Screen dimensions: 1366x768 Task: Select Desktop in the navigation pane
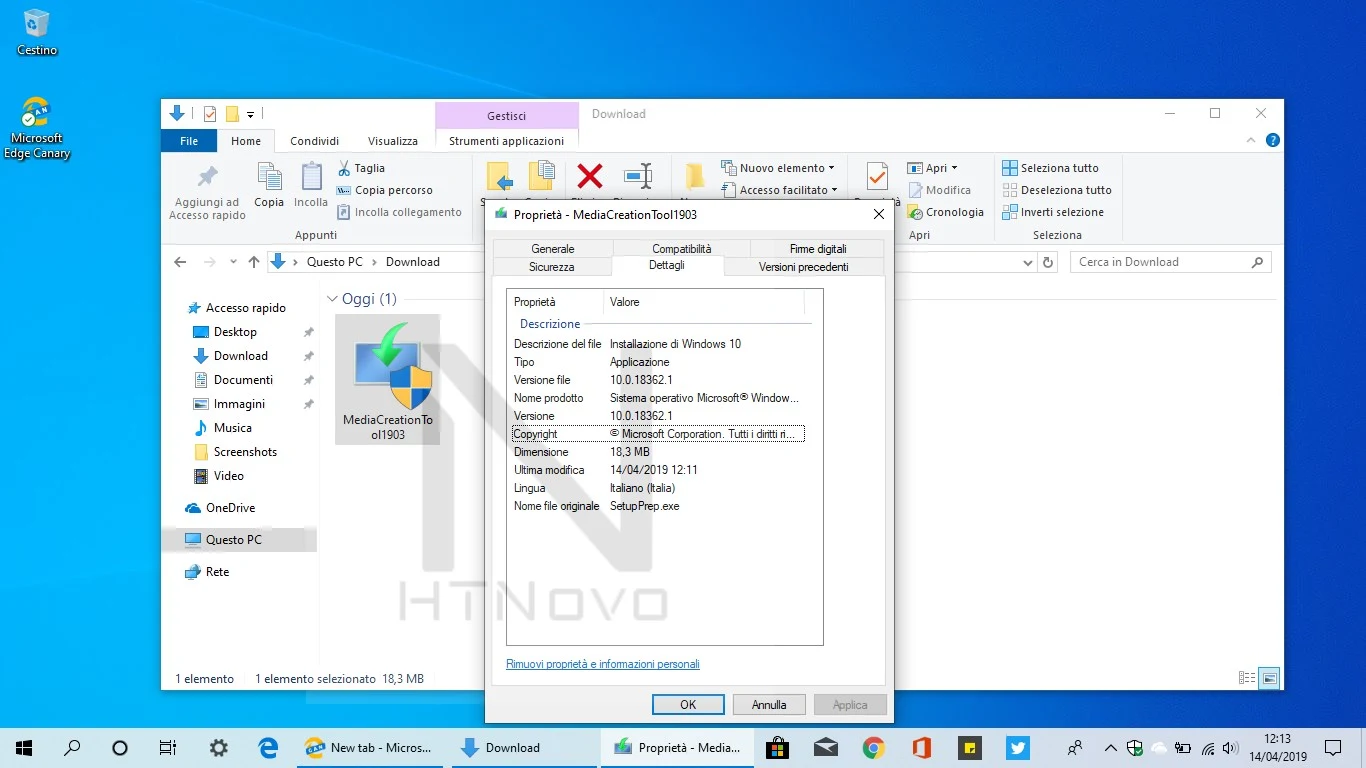tap(235, 332)
